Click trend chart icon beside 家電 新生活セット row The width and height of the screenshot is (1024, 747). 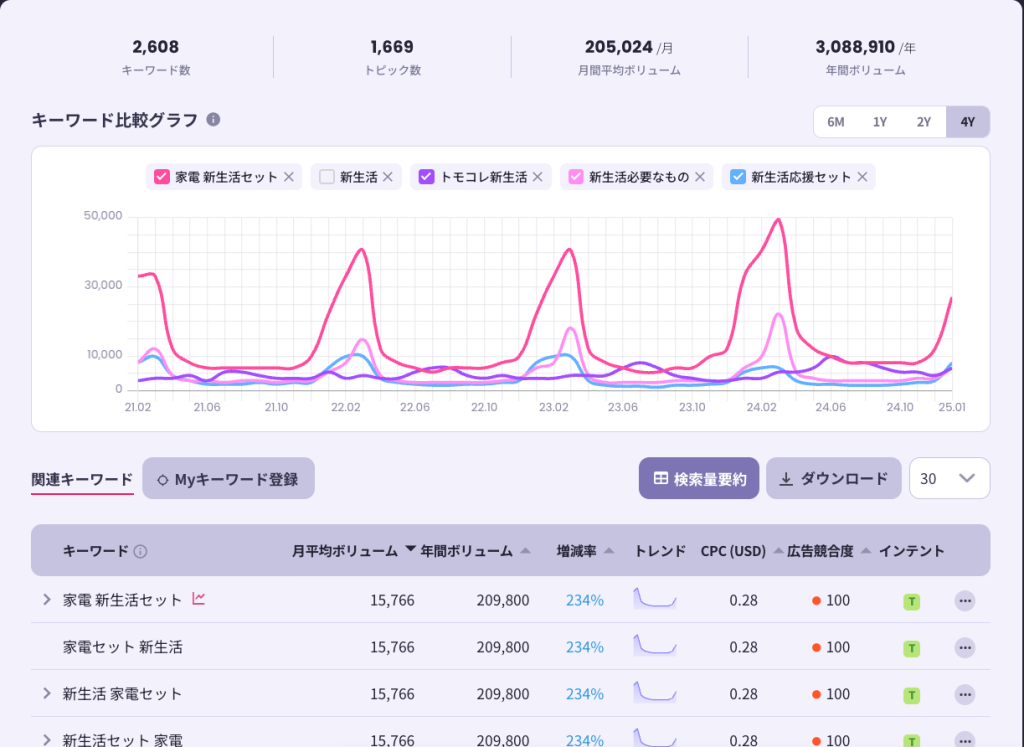click(x=199, y=599)
